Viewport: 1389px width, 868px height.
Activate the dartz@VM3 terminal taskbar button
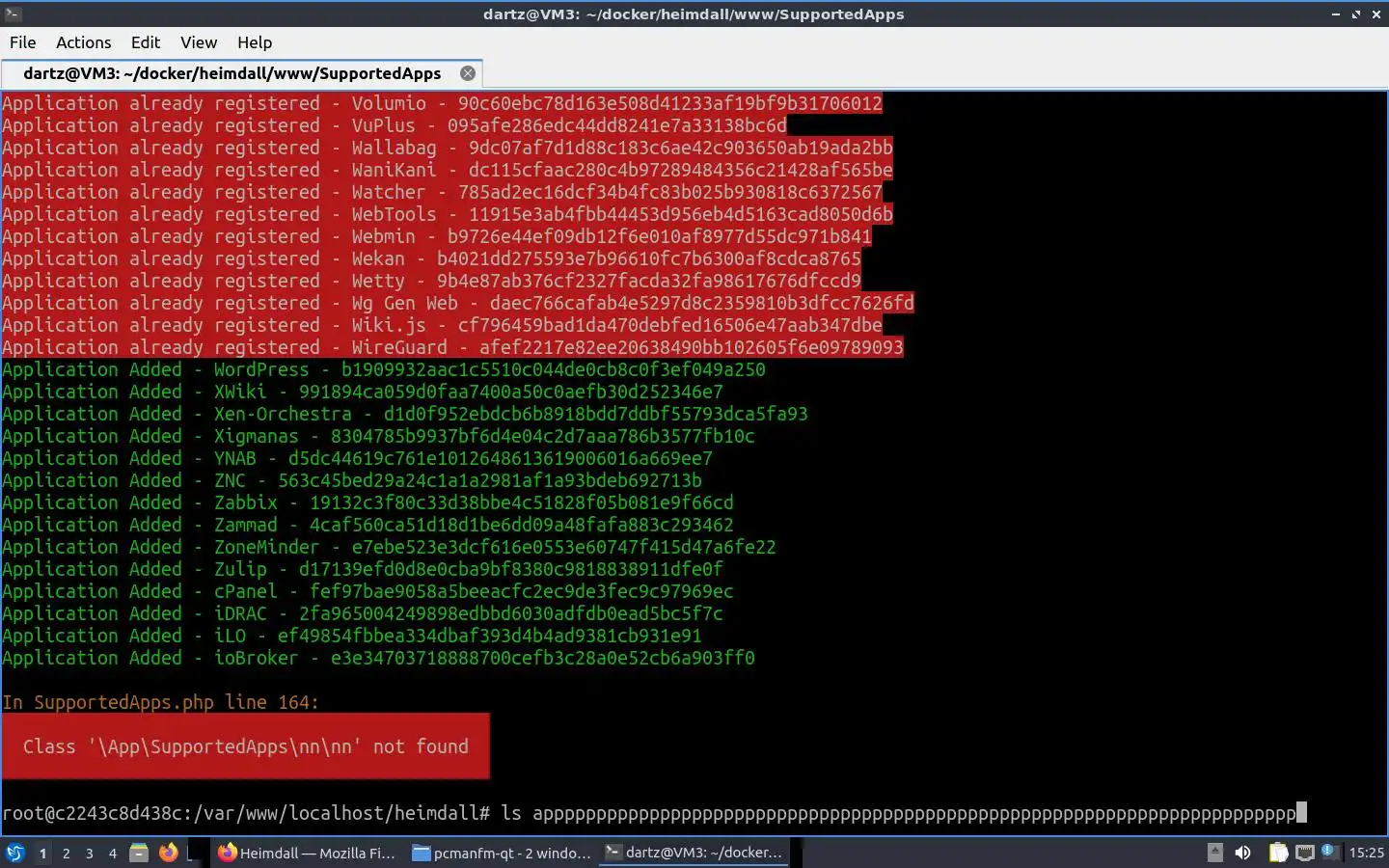pos(694,853)
